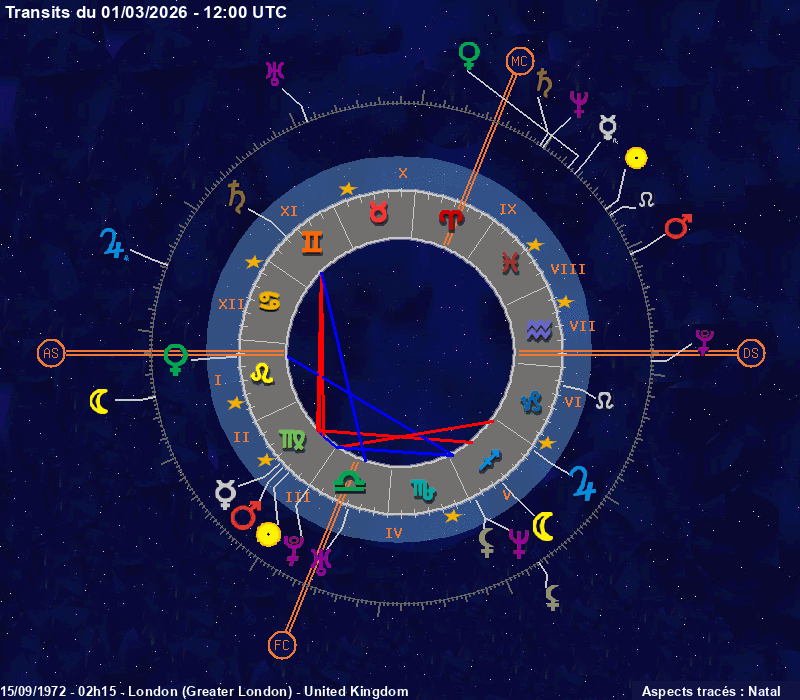Click the transit date title text
The image size is (800, 700).
coord(146,12)
